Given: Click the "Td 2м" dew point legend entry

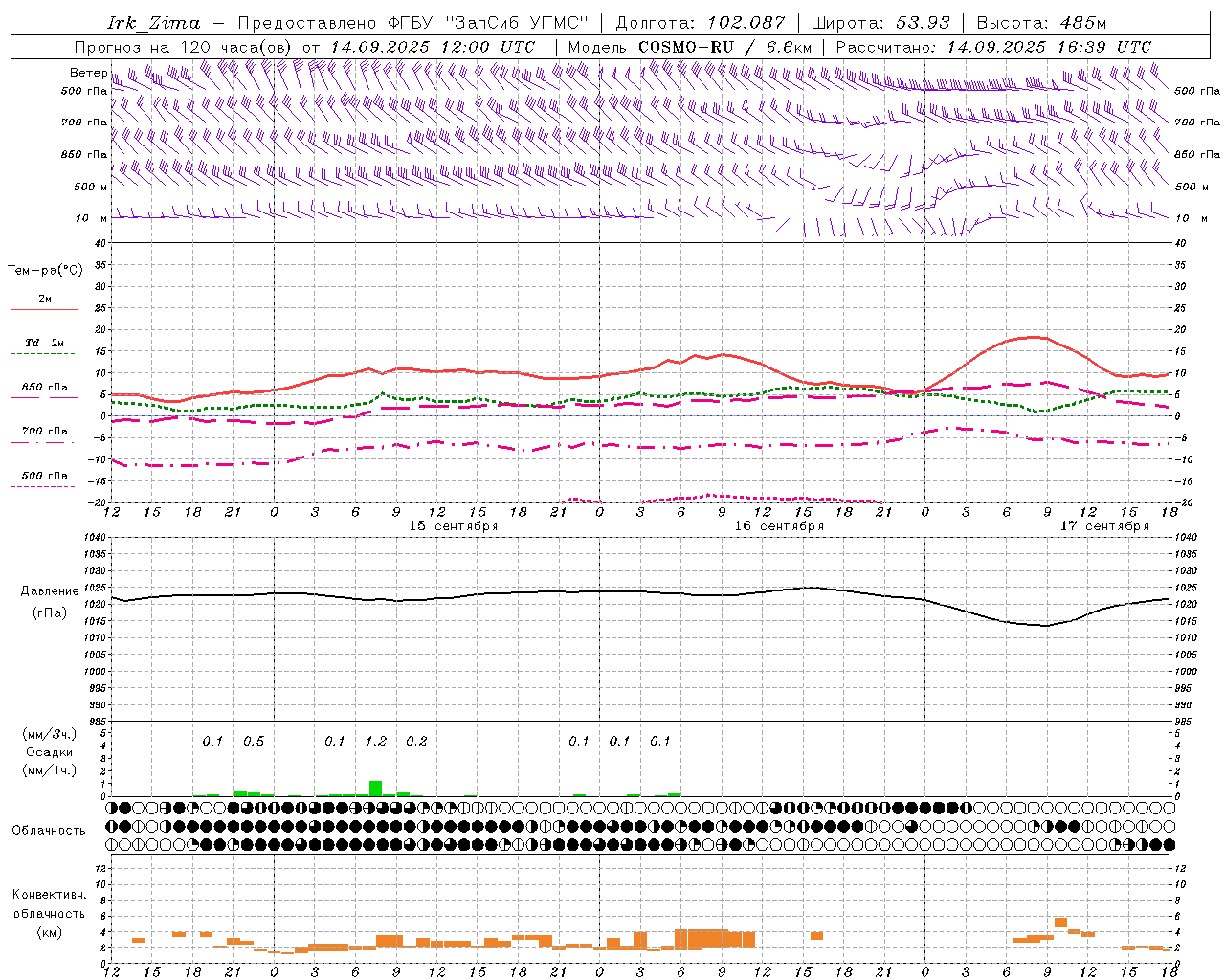Looking at the screenshot, I should coord(44,343).
